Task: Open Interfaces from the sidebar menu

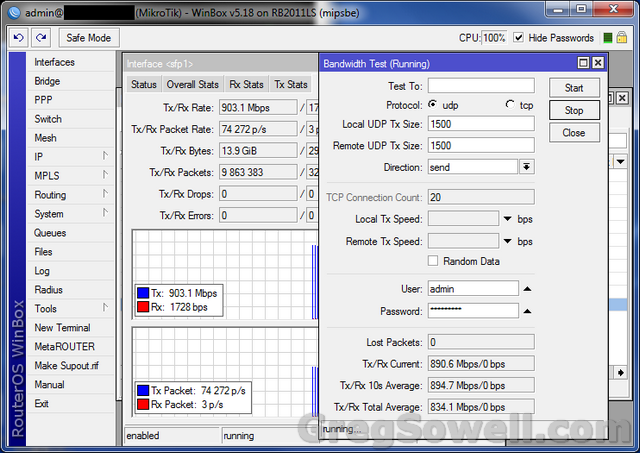Action: point(70,62)
